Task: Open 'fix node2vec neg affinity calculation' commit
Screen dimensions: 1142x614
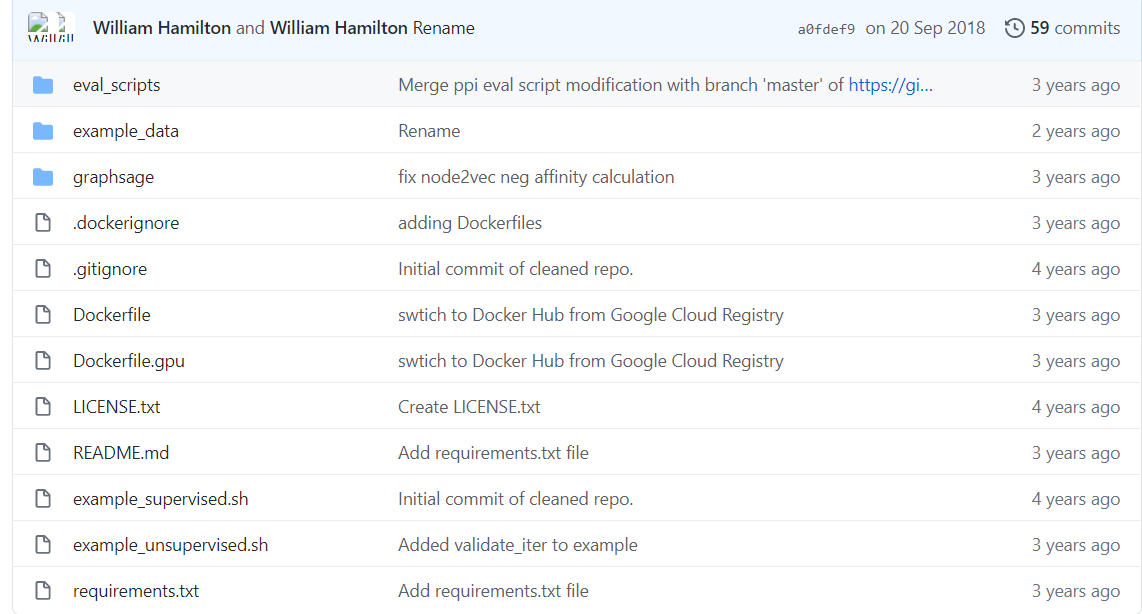Action: point(536,177)
